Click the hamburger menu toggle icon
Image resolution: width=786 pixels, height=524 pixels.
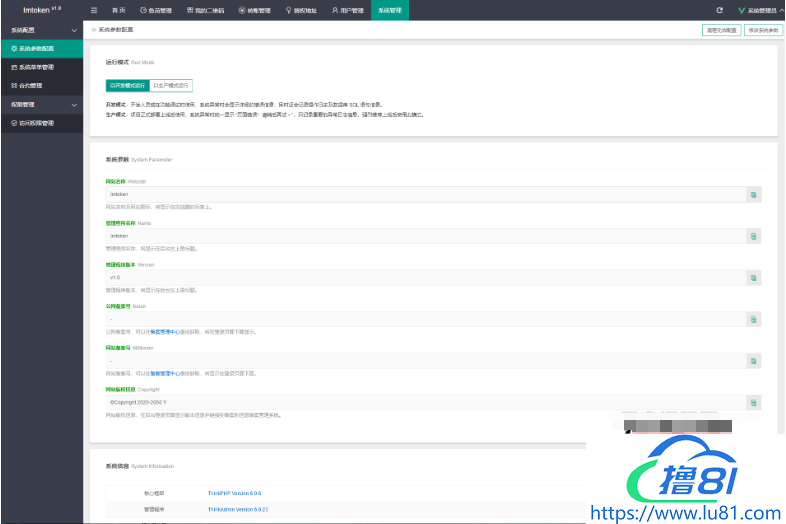(94, 9)
